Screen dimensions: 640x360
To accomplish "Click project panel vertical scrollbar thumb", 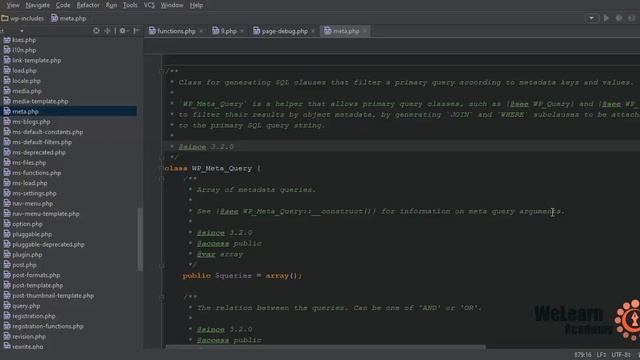I will click(140, 239).
